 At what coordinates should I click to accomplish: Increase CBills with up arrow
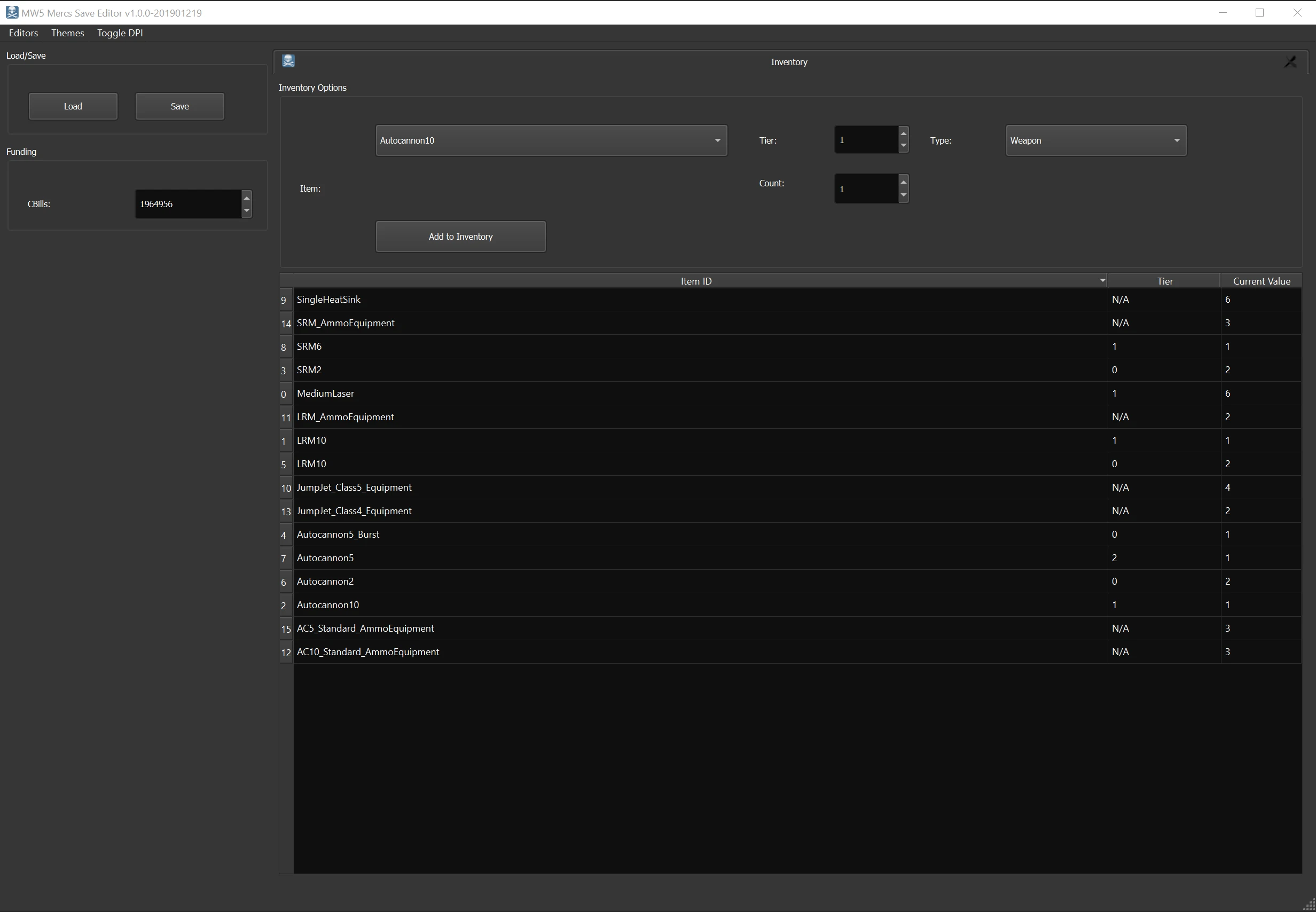click(246, 198)
